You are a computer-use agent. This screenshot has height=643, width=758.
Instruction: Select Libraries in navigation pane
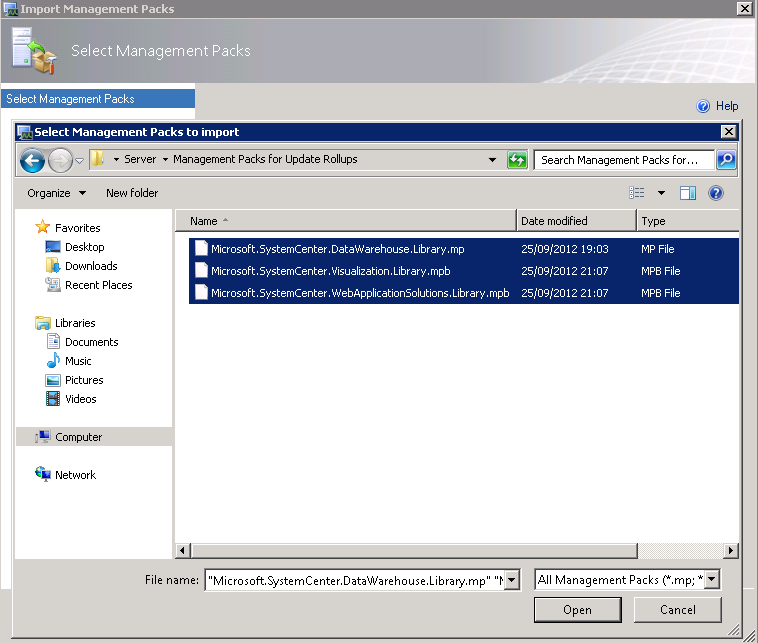tap(75, 323)
